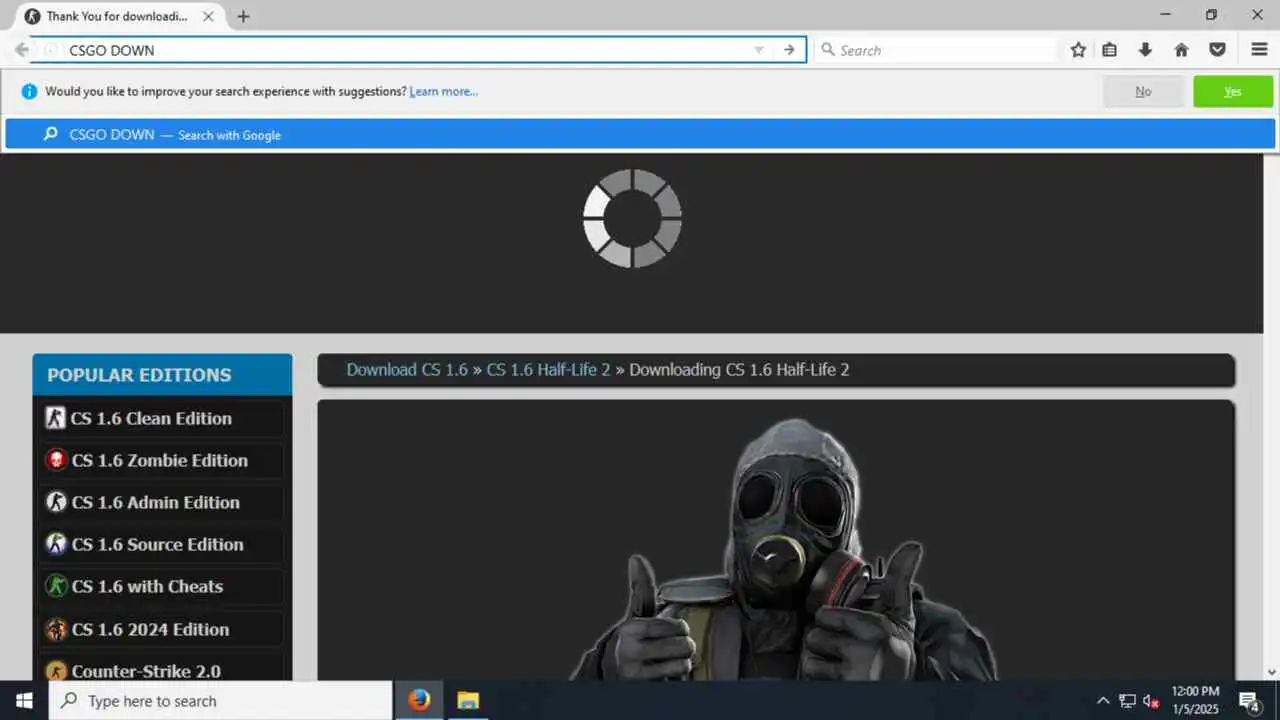Open the bookmarks list icon
The width and height of the screenshot is (1280, 720).
1110,50
